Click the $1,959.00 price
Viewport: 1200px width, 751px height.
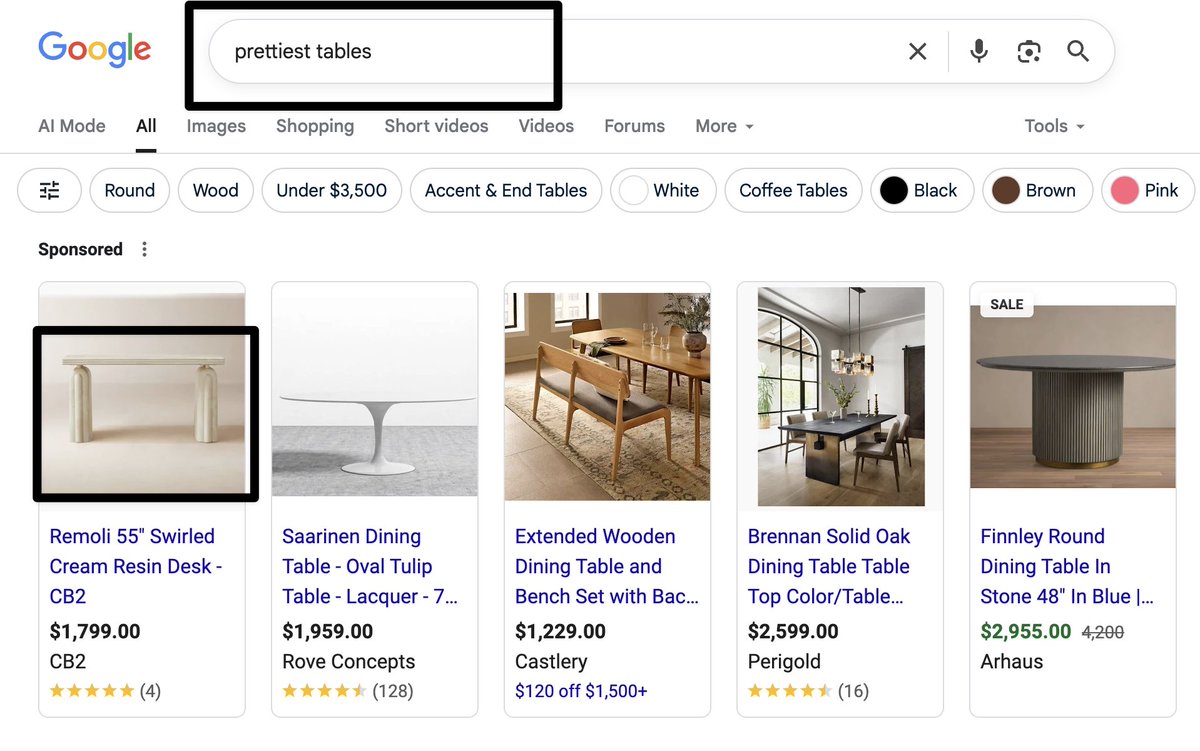click(x=328, y=632)
